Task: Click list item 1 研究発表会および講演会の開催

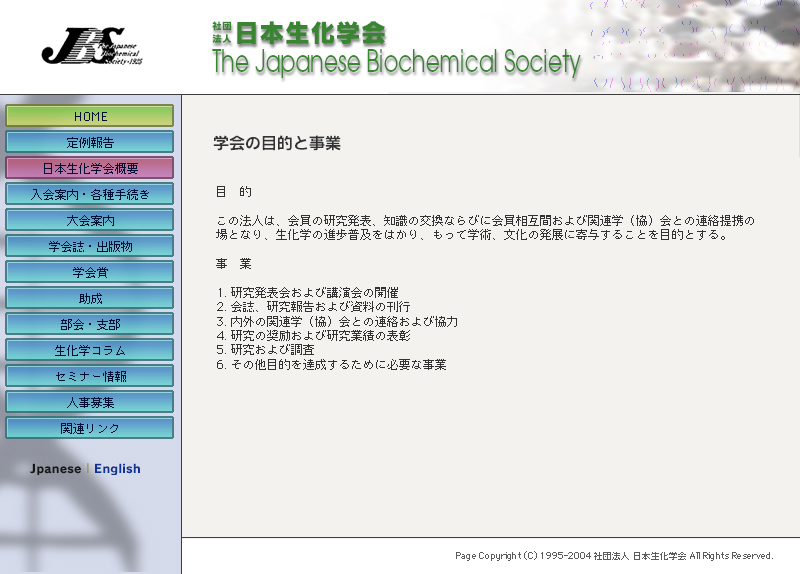Action: click(x=307, y=292)
